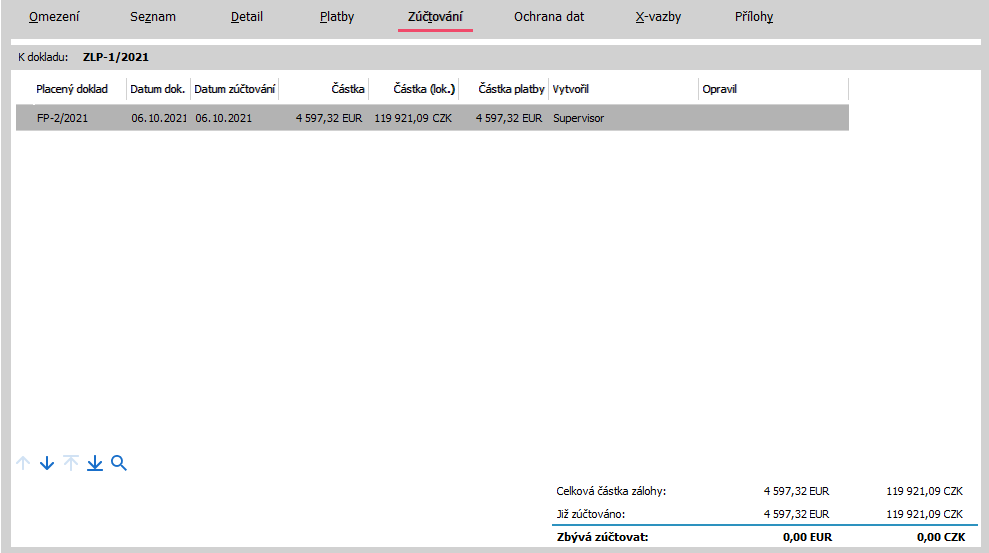Screen dimensions: 989x553
Task: Select the Platby tab
Action: (x=337, y=17)
